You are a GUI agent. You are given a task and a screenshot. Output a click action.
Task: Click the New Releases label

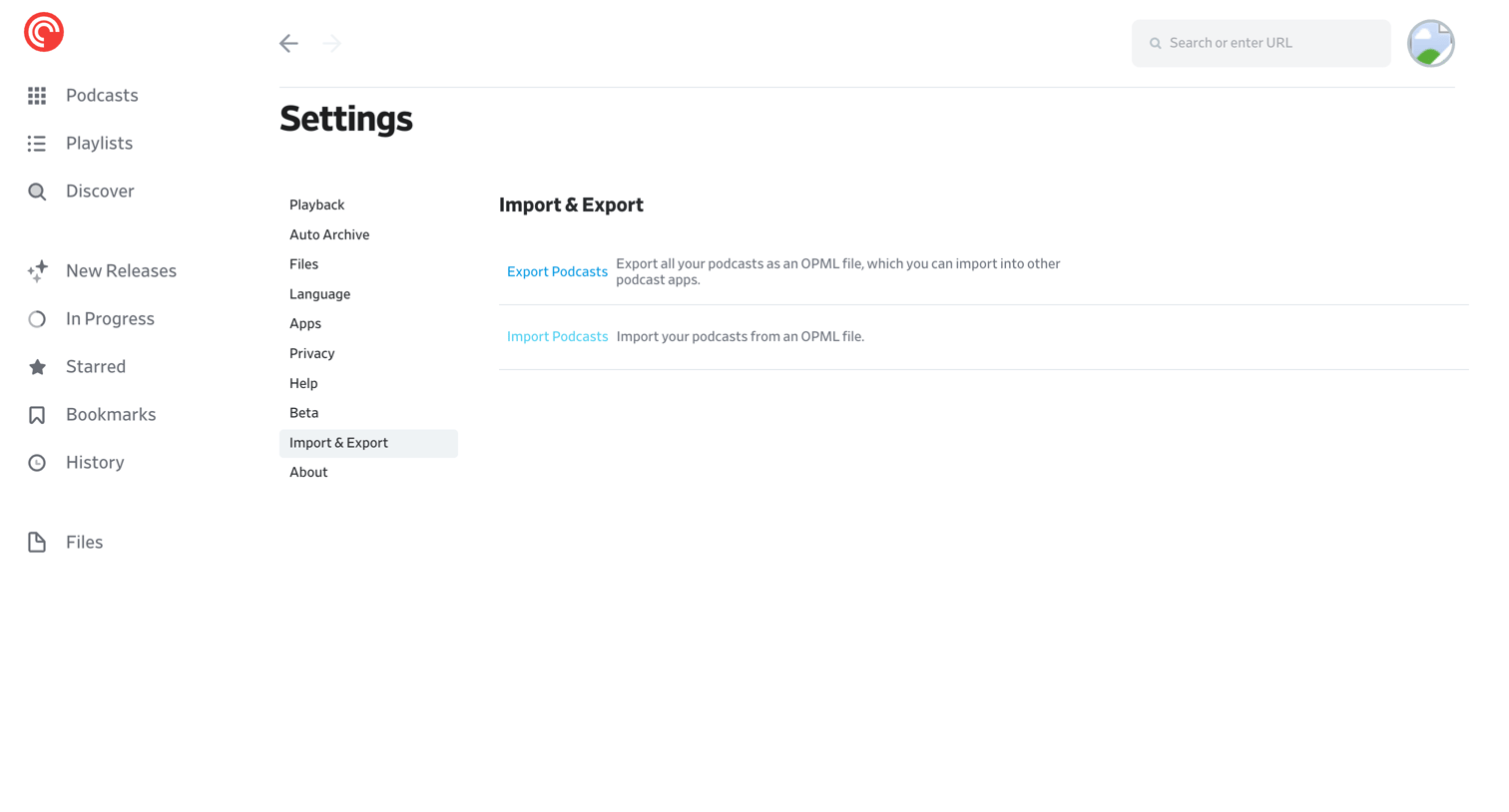[x=121, y=271]
